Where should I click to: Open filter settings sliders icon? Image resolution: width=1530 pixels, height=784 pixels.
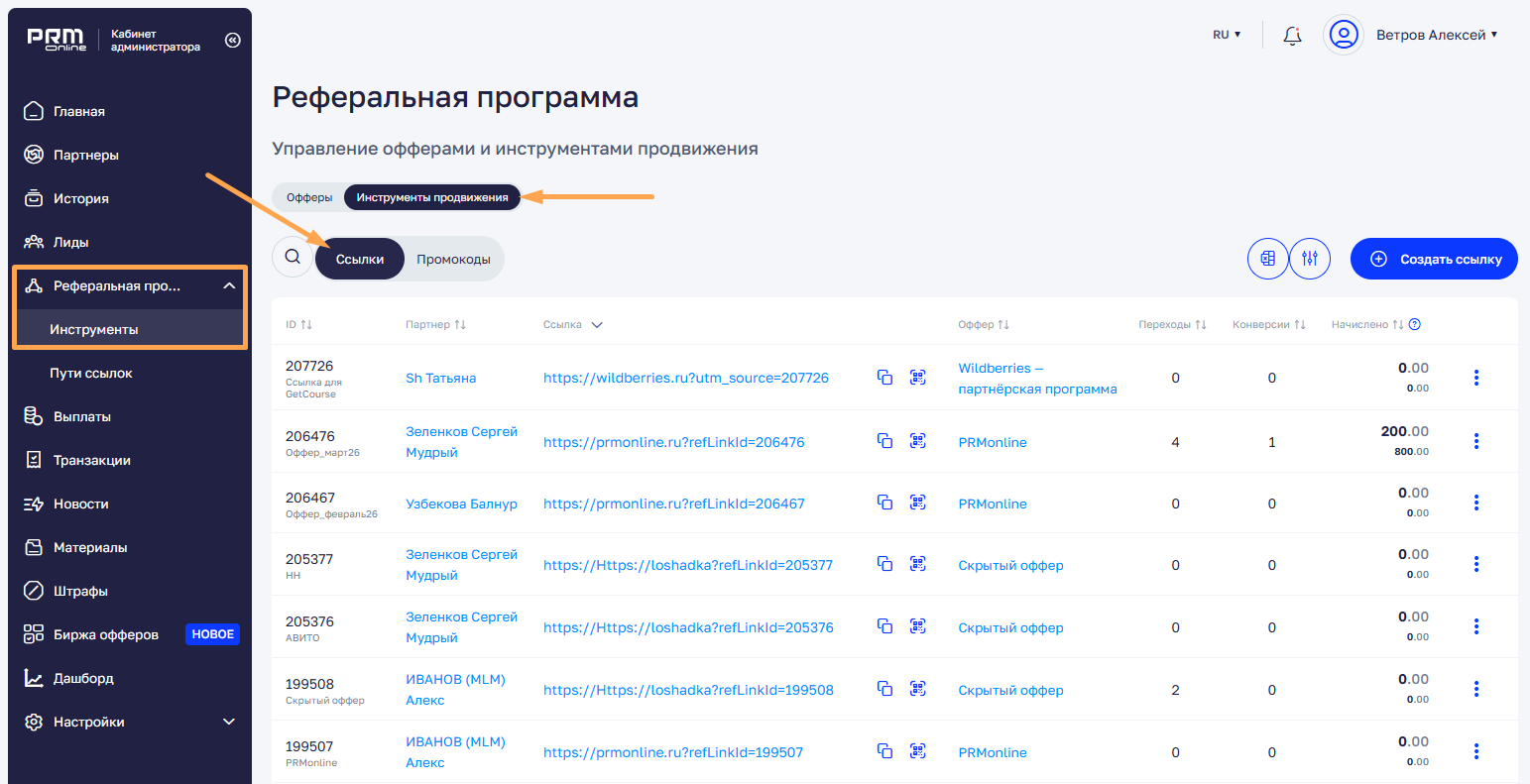tap(1310, 259)
